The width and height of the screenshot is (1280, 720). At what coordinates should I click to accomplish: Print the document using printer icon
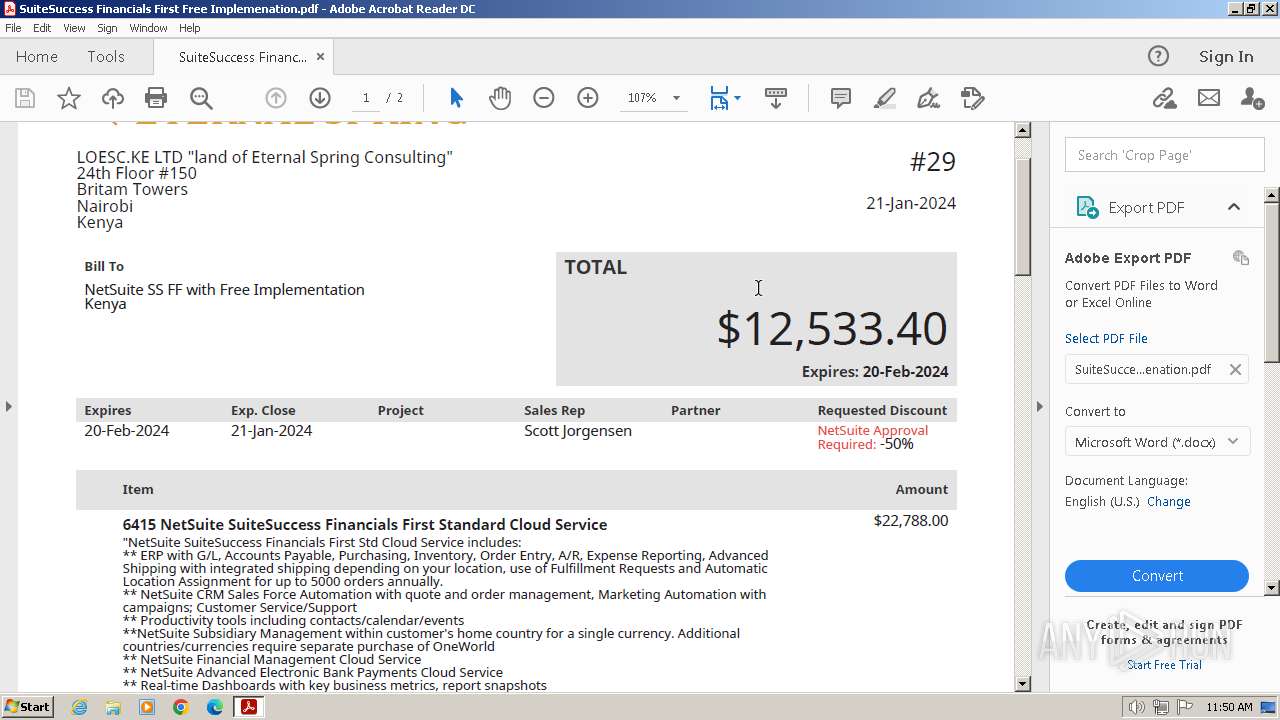coord(156,98)
